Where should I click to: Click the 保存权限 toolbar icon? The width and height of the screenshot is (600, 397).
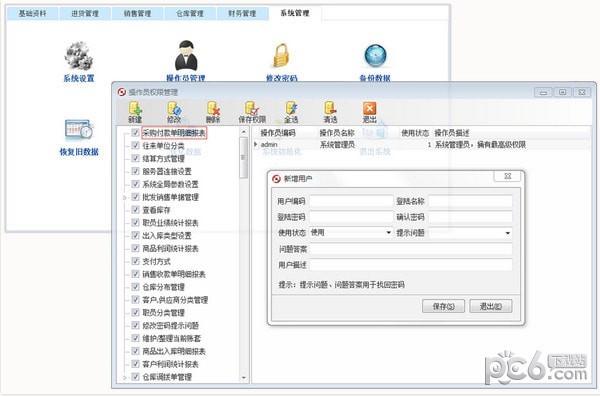[252, 112]
